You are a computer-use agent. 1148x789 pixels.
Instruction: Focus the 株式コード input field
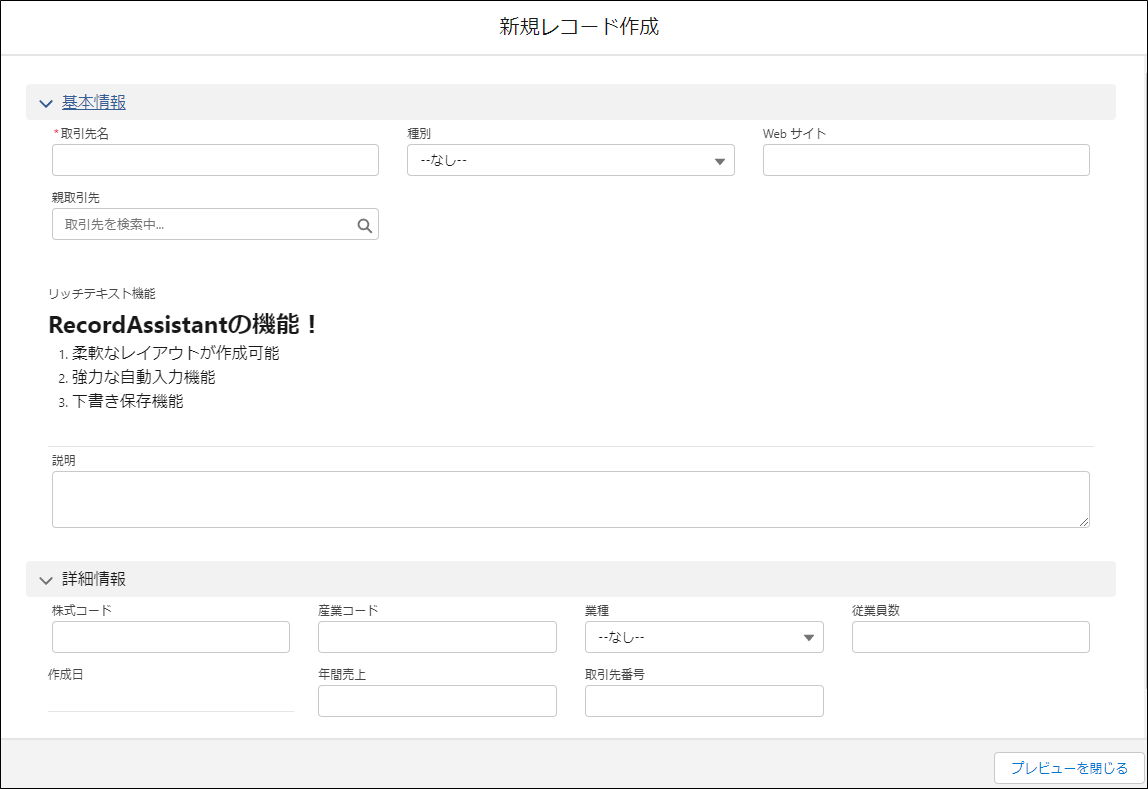point(171,637)
